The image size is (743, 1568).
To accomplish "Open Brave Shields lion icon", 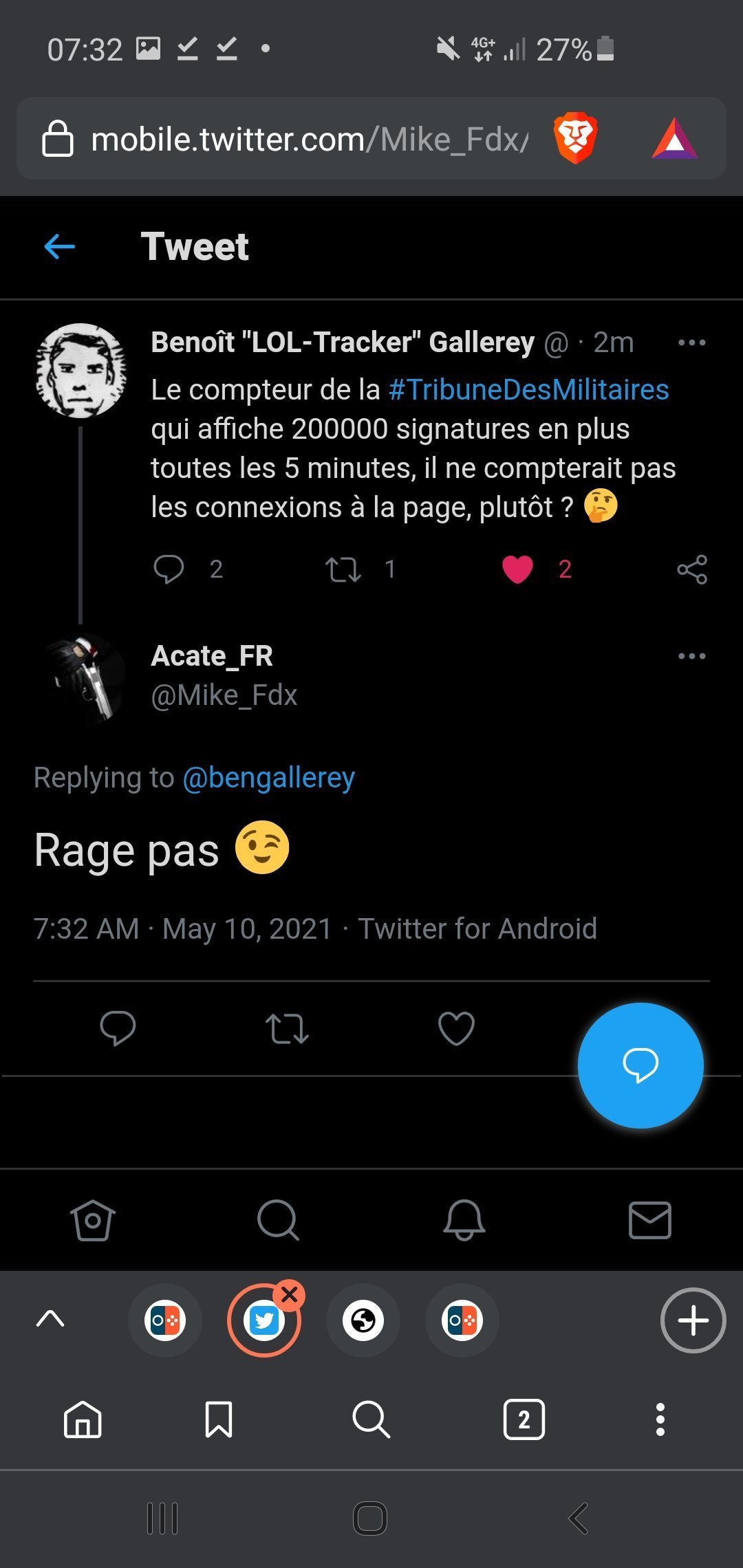I will pos(575,138).
